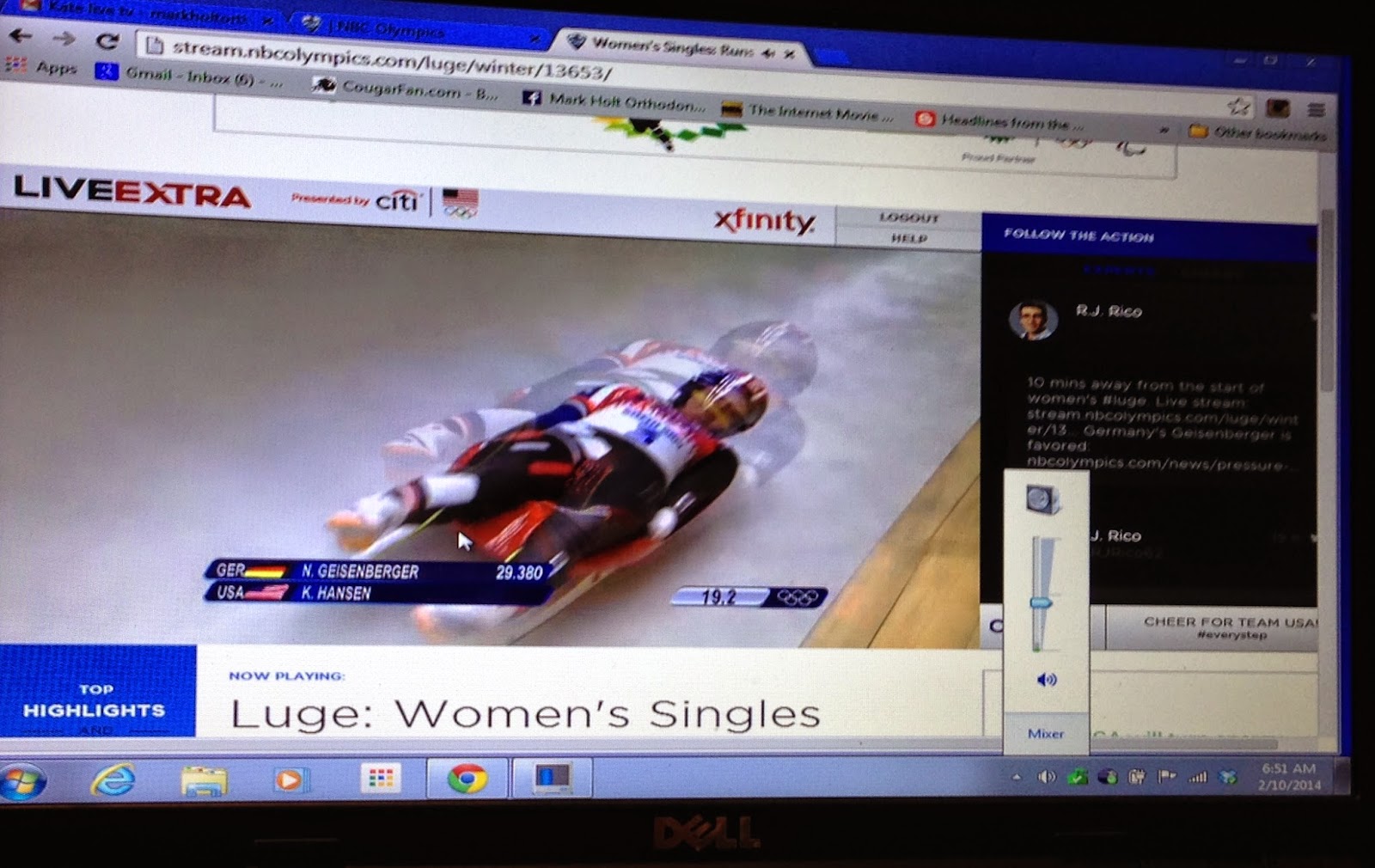Click the green checkmark tray icon
The width and height of the screenshot is (1375, 868).
[1077, 778]
